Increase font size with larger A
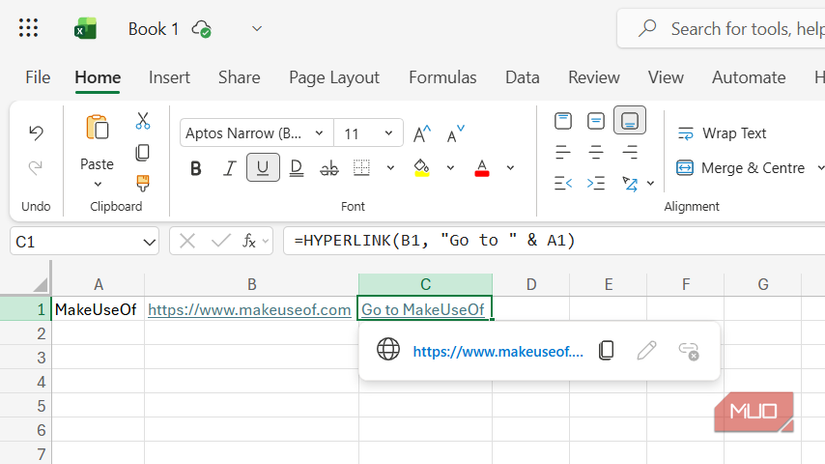825x464 pixels. click(422, 134)
